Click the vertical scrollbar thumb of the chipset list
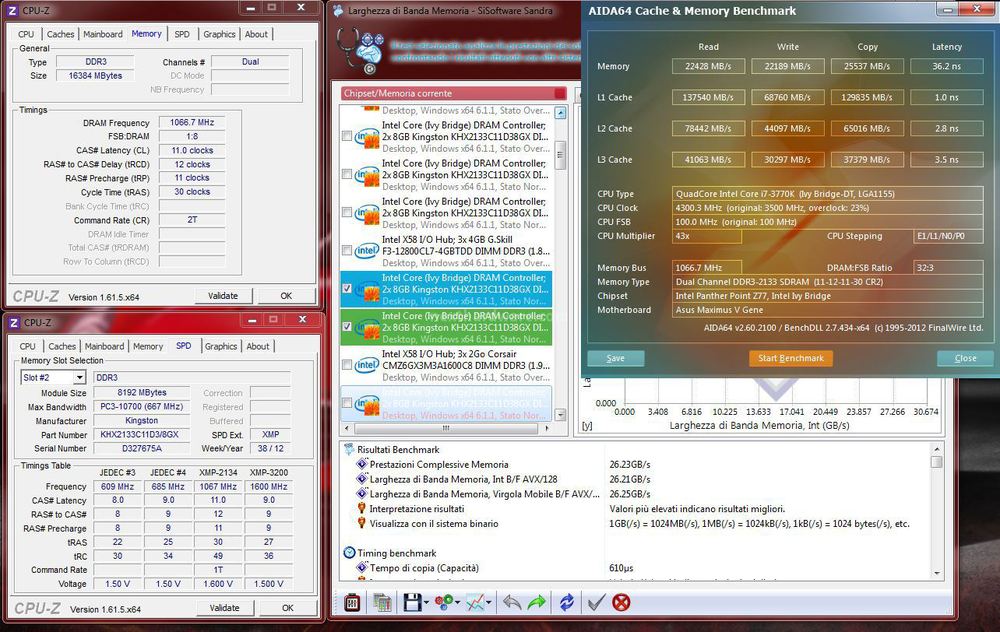The image size is (1000, 632). point(561,154)
